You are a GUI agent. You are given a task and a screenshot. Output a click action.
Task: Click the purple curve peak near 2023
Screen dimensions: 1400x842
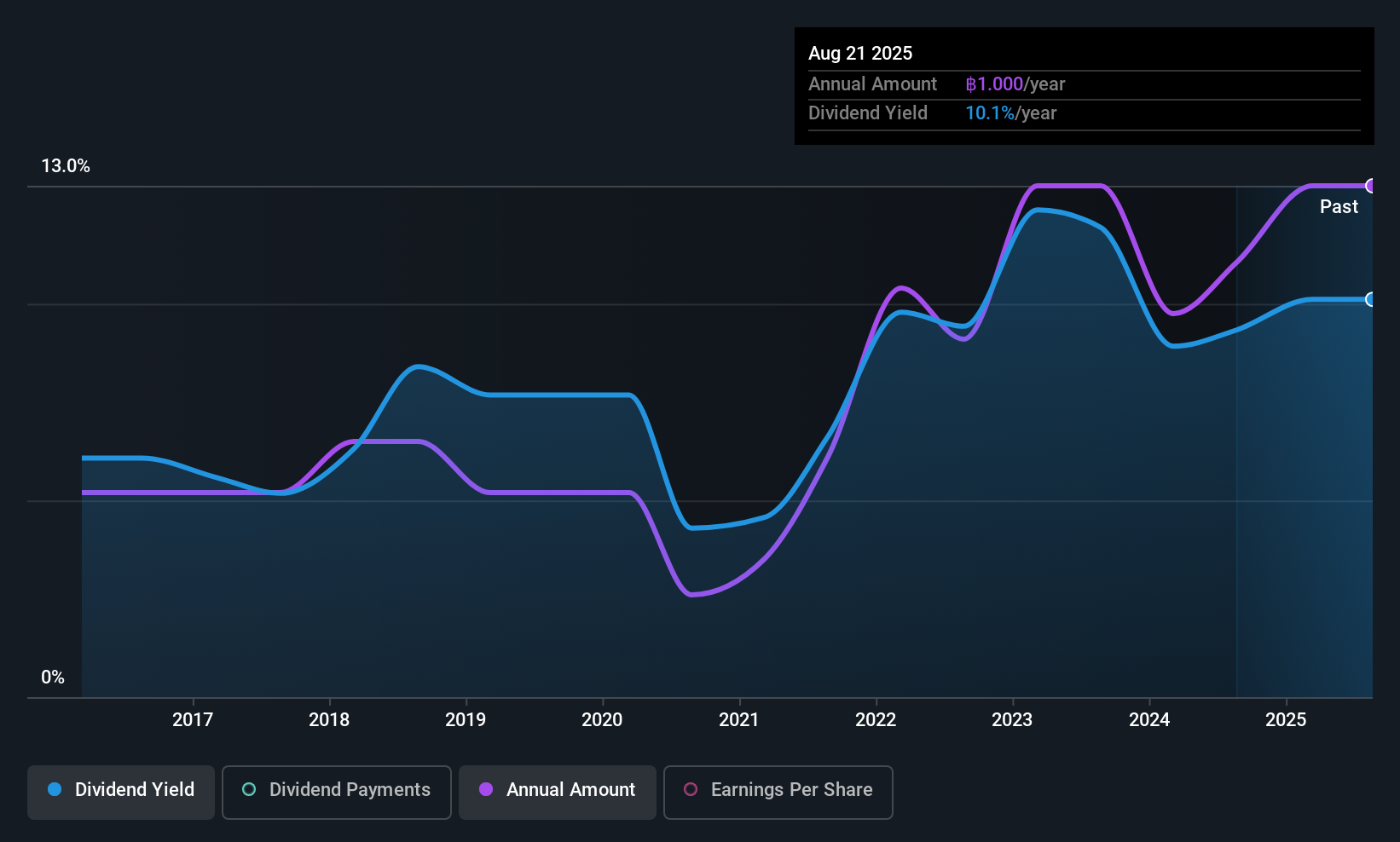click(x=1066, y=185)
